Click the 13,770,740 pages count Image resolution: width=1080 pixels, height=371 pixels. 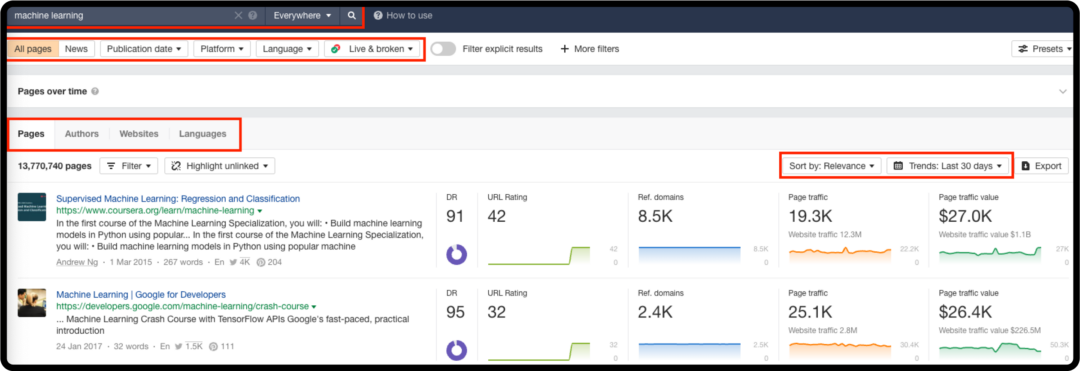pyautogui.click(x=54, y=166)
